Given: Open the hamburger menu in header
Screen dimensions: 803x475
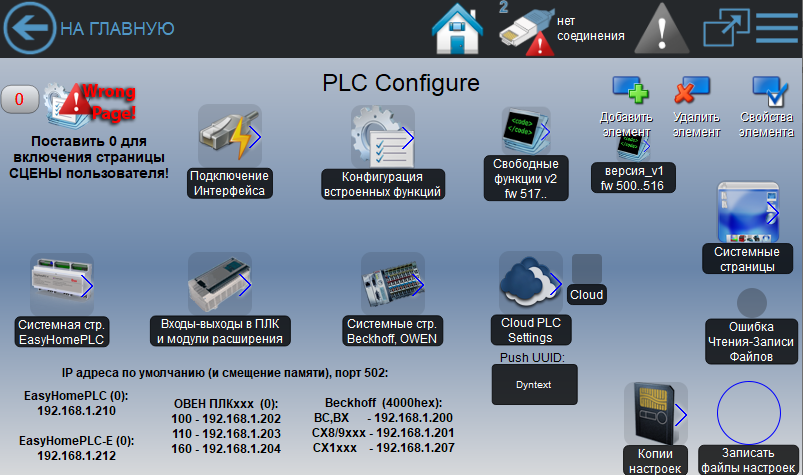Looking at the screenshot, I should click(x=777, y=28).
